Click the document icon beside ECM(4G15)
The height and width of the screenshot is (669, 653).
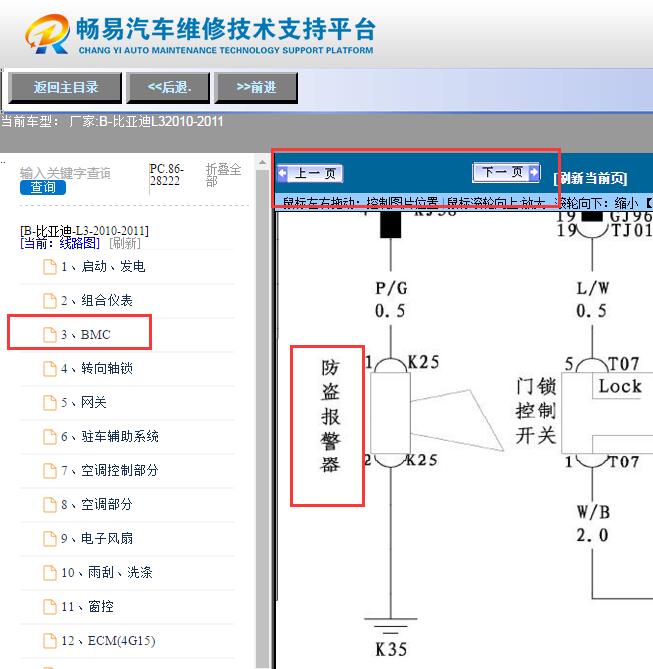click(x=50, y=641)
